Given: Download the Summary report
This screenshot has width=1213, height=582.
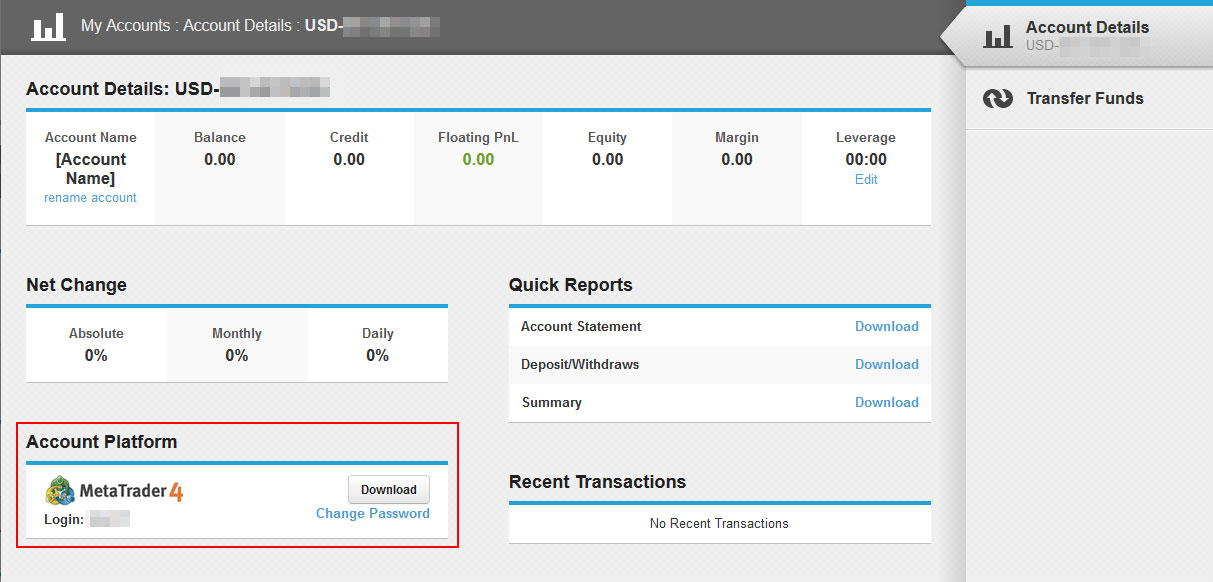Looking at the screenshot, I should click(x=886, y=403).
